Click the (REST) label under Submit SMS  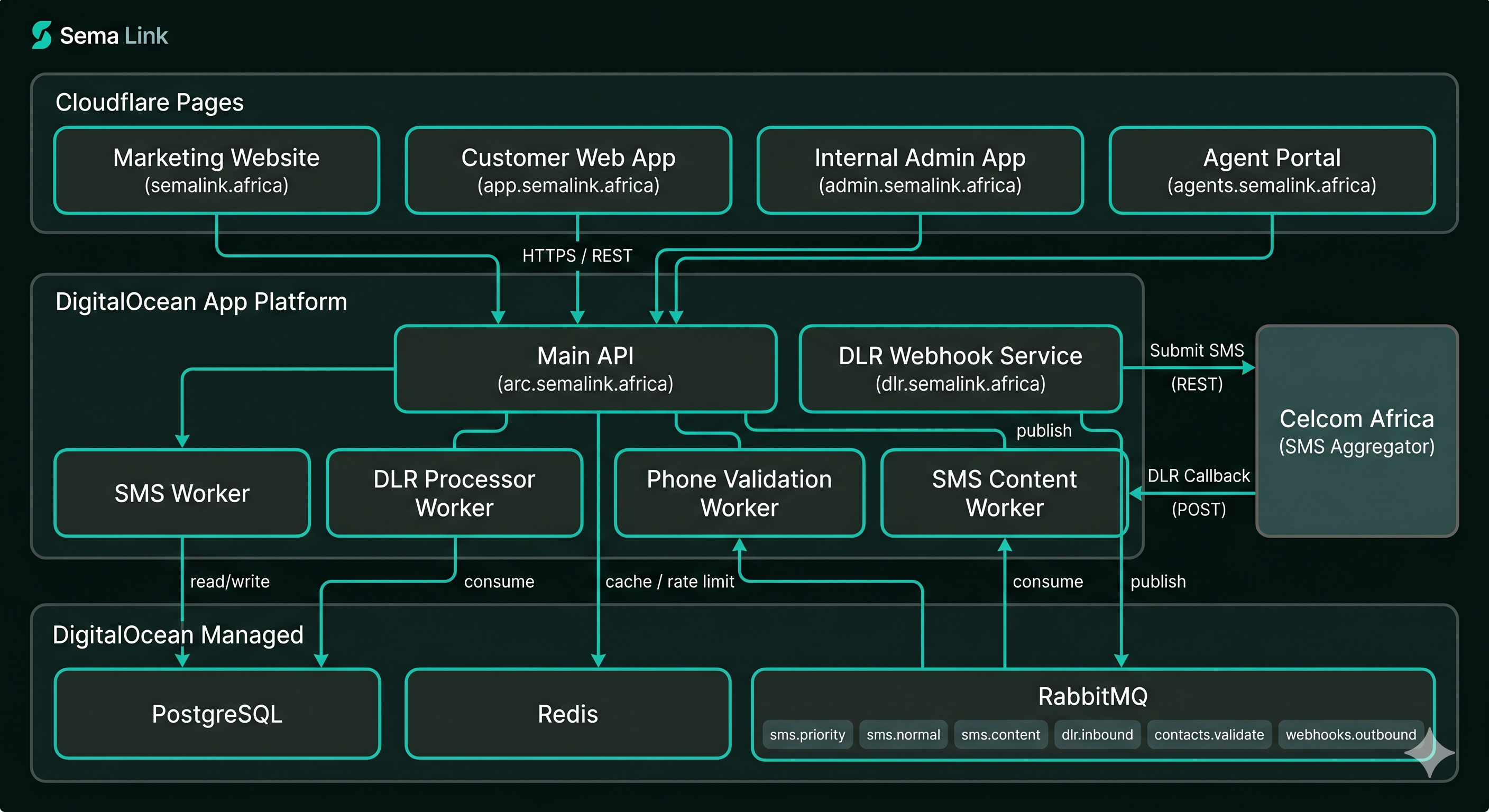coord(1197,384)
